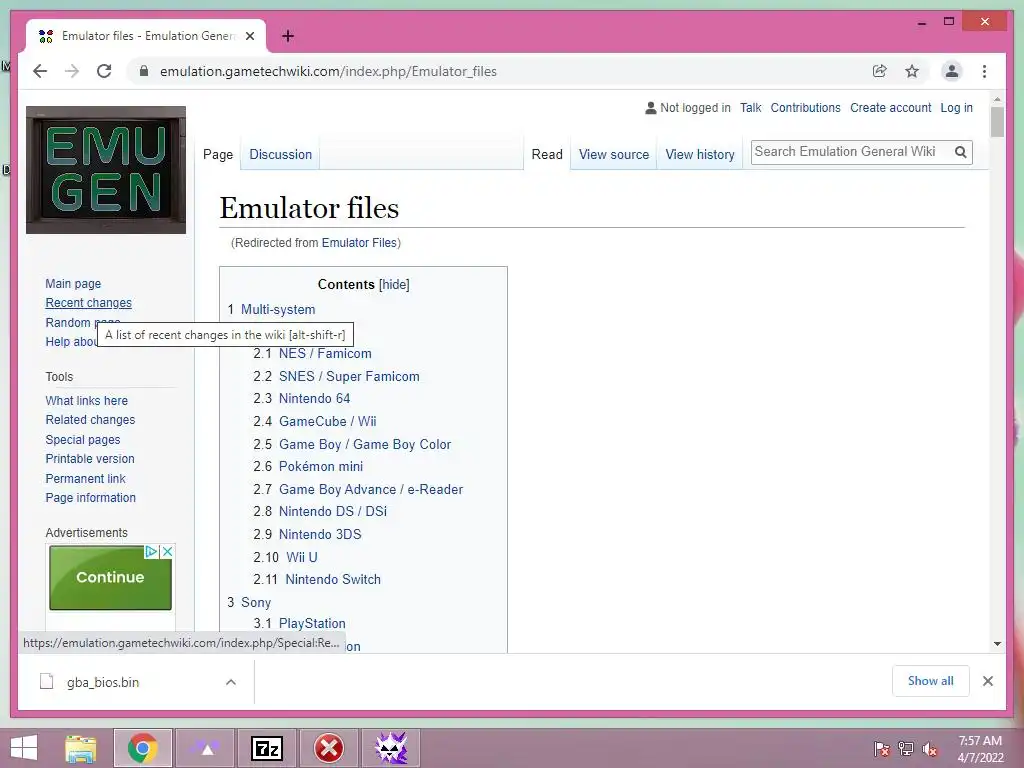This screenshot has width=1024, height=768.
Task: Open the Windows Start menu
Action: (x=24, y=748)
